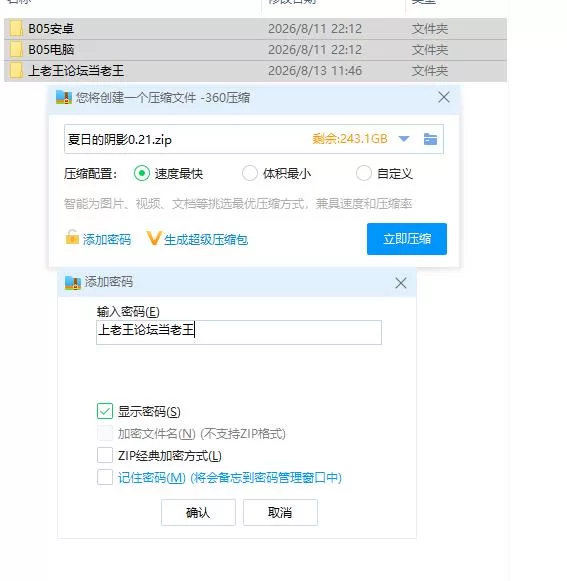Screen dimensions: 567x581
Task: Enable the ZIP经典加密方式(L) checkbox
Action: pos(105,455)
